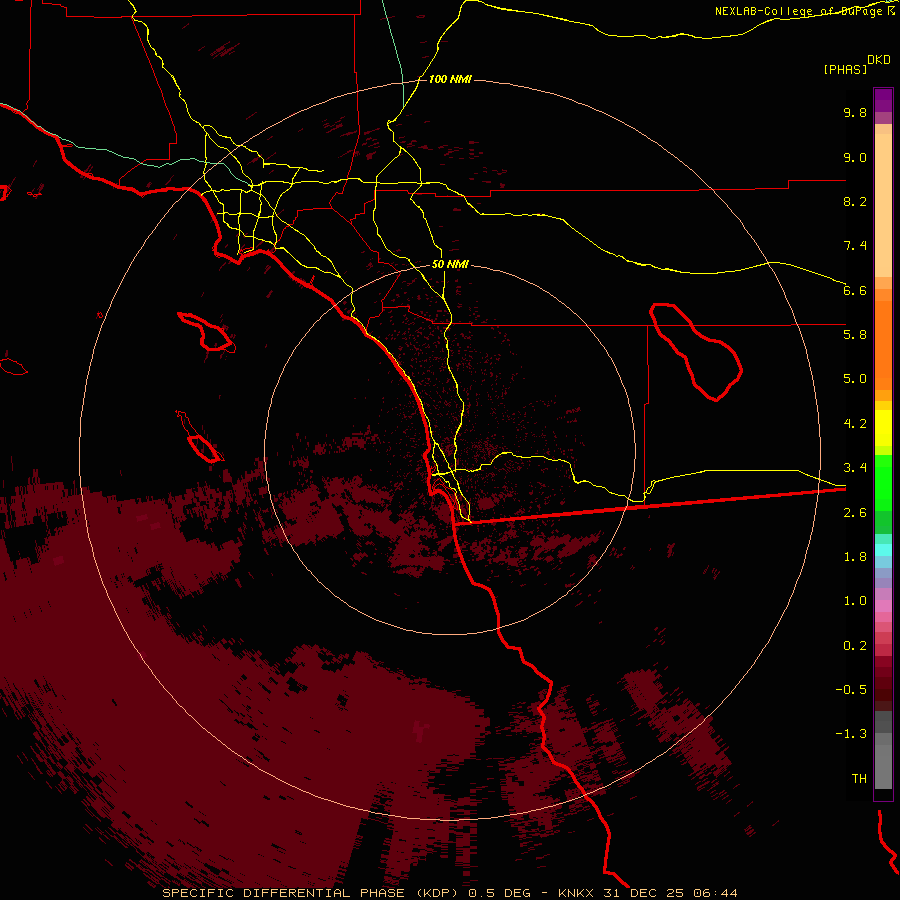Click the "DKD" legend heading
This screenshot has width=900, height=900.
[x=879, y=60]
